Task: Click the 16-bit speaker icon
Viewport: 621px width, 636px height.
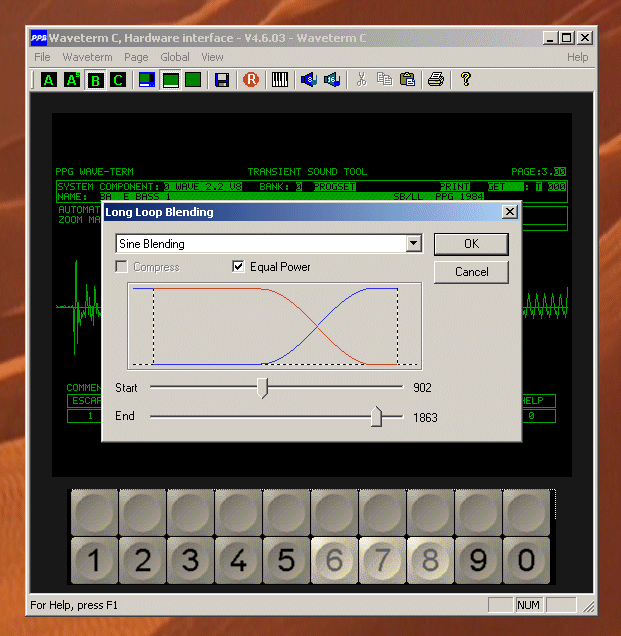Action: click(x=332, y=80)
